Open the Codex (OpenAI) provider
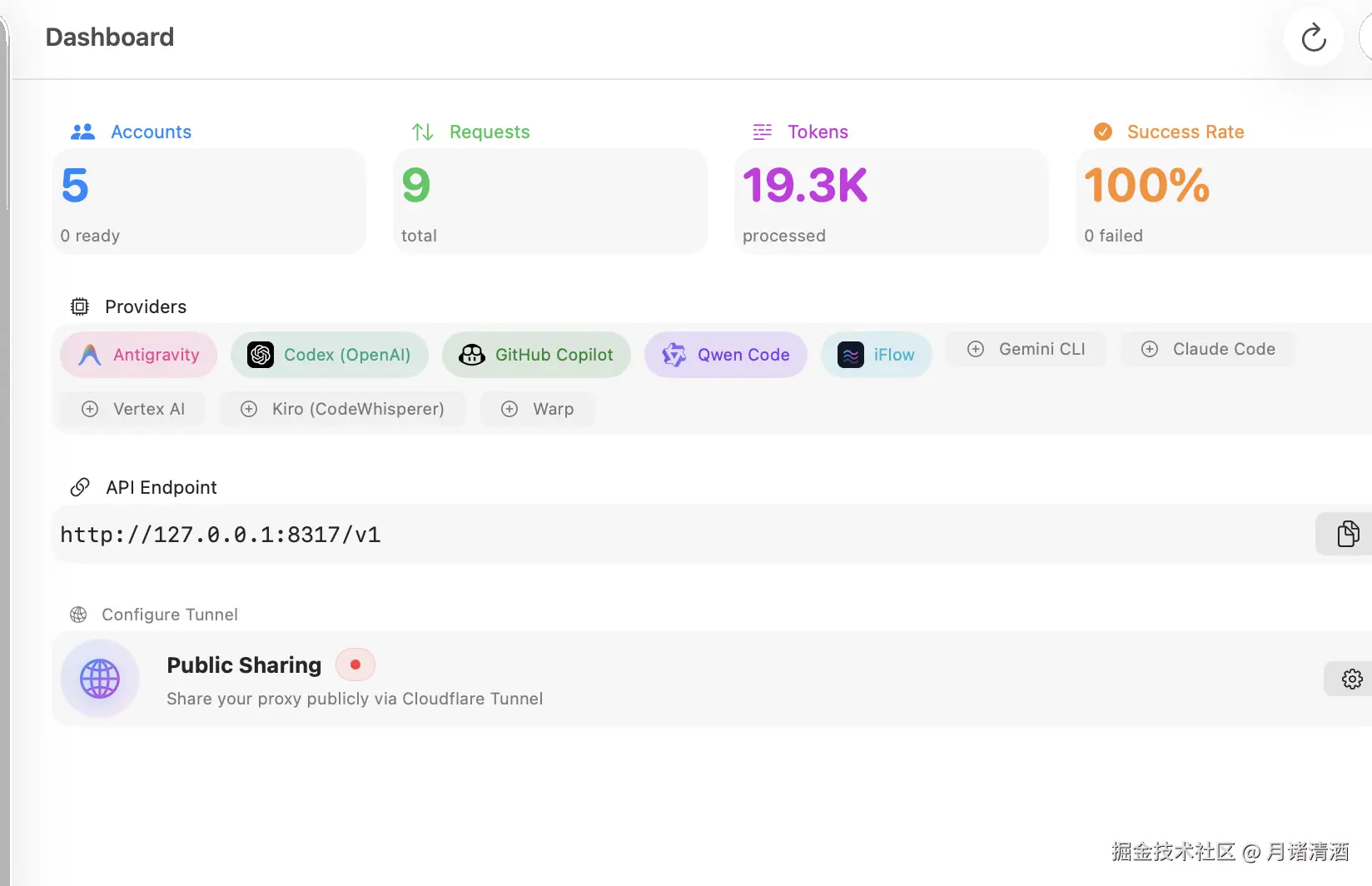The image size is (1372, 886). point(330,355)
